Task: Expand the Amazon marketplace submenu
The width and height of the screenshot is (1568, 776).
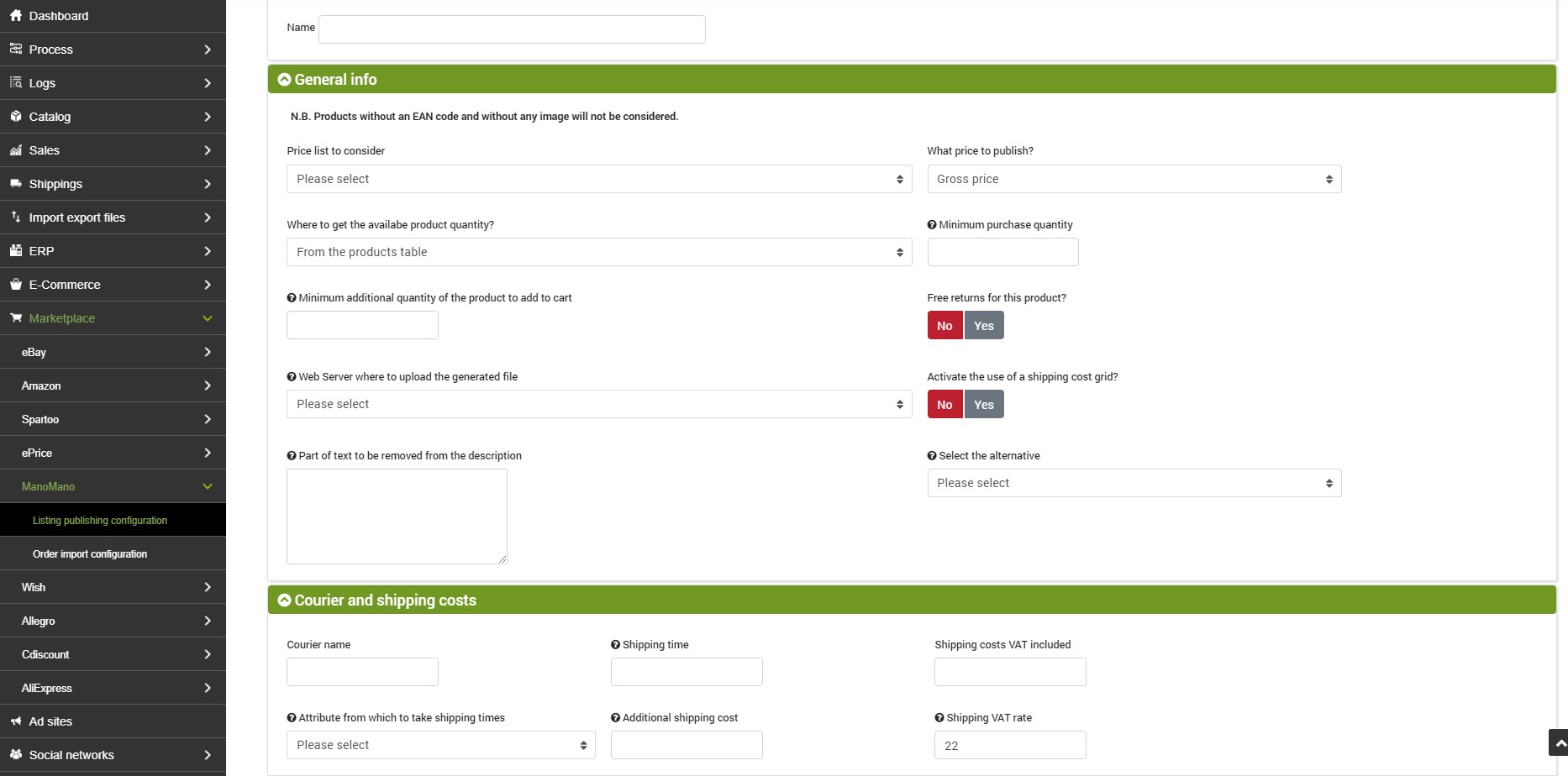Action: (113, 386)
